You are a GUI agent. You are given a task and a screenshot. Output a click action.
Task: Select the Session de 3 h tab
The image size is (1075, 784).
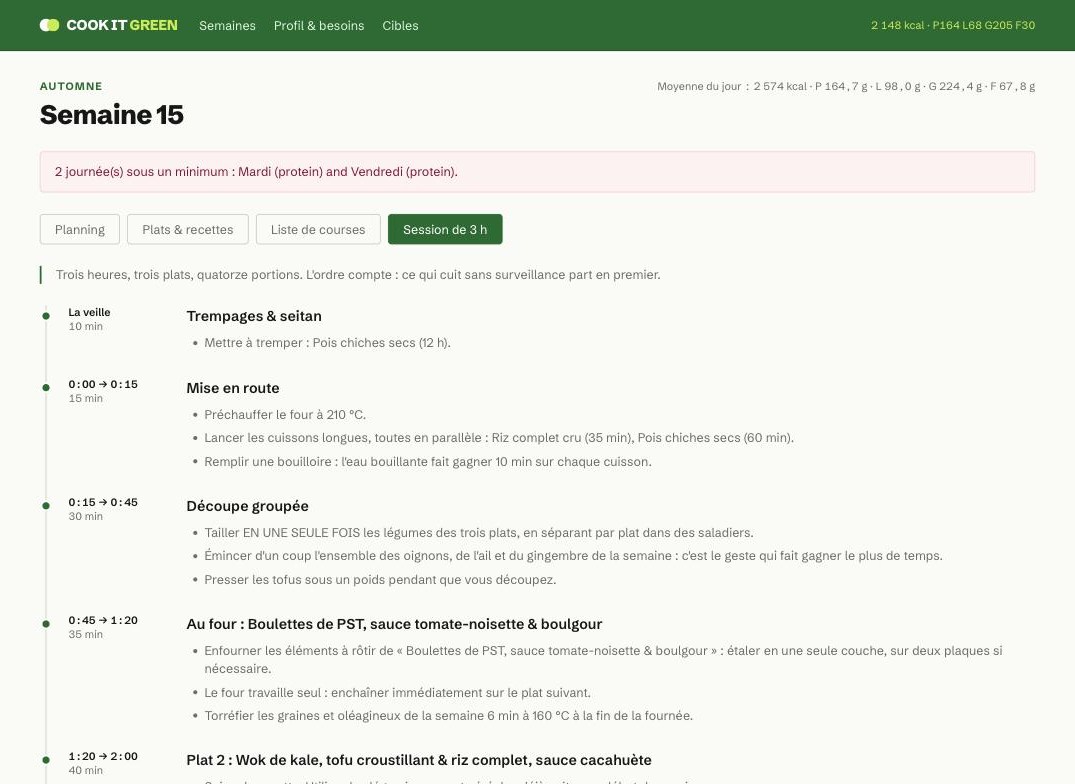pos(445,230)
